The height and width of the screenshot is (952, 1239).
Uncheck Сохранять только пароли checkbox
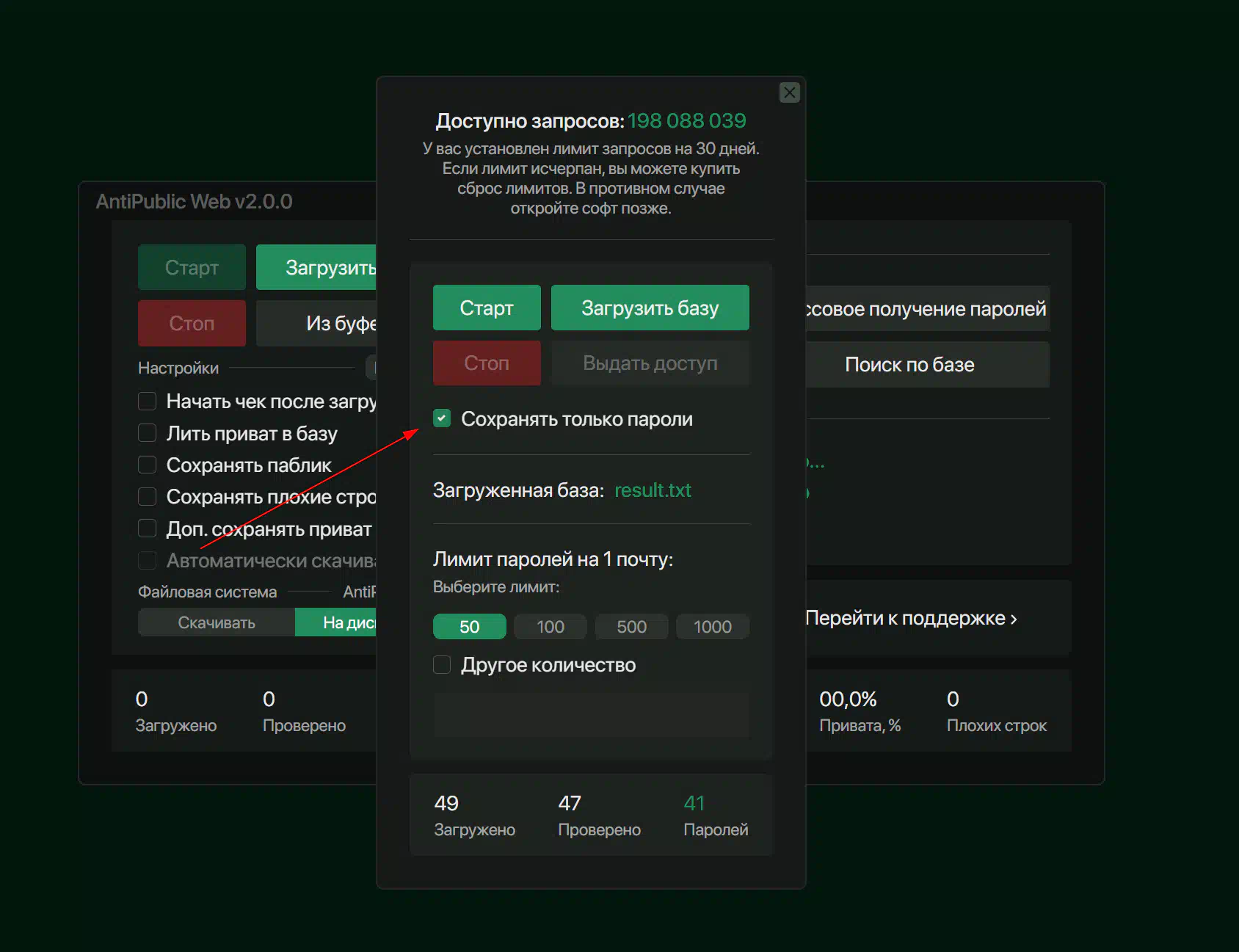442,418
